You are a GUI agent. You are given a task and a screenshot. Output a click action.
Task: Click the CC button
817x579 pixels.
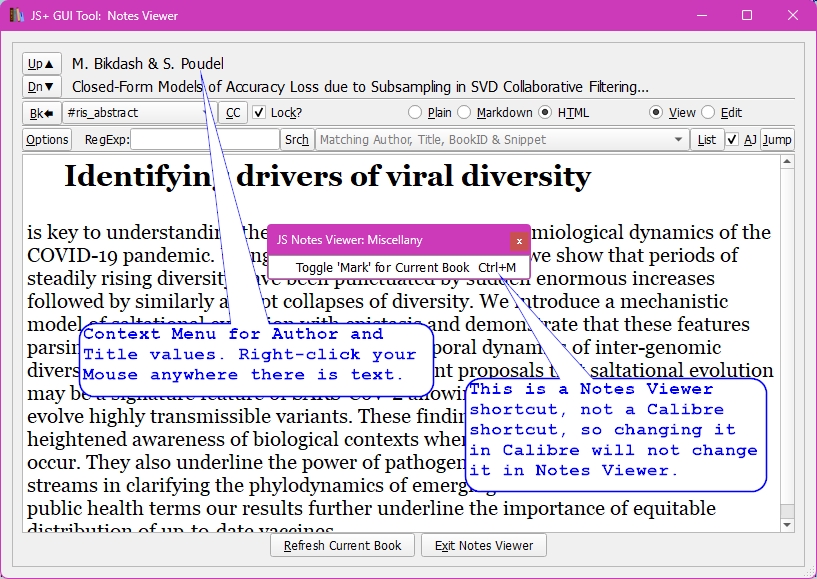tap(233, 113)
